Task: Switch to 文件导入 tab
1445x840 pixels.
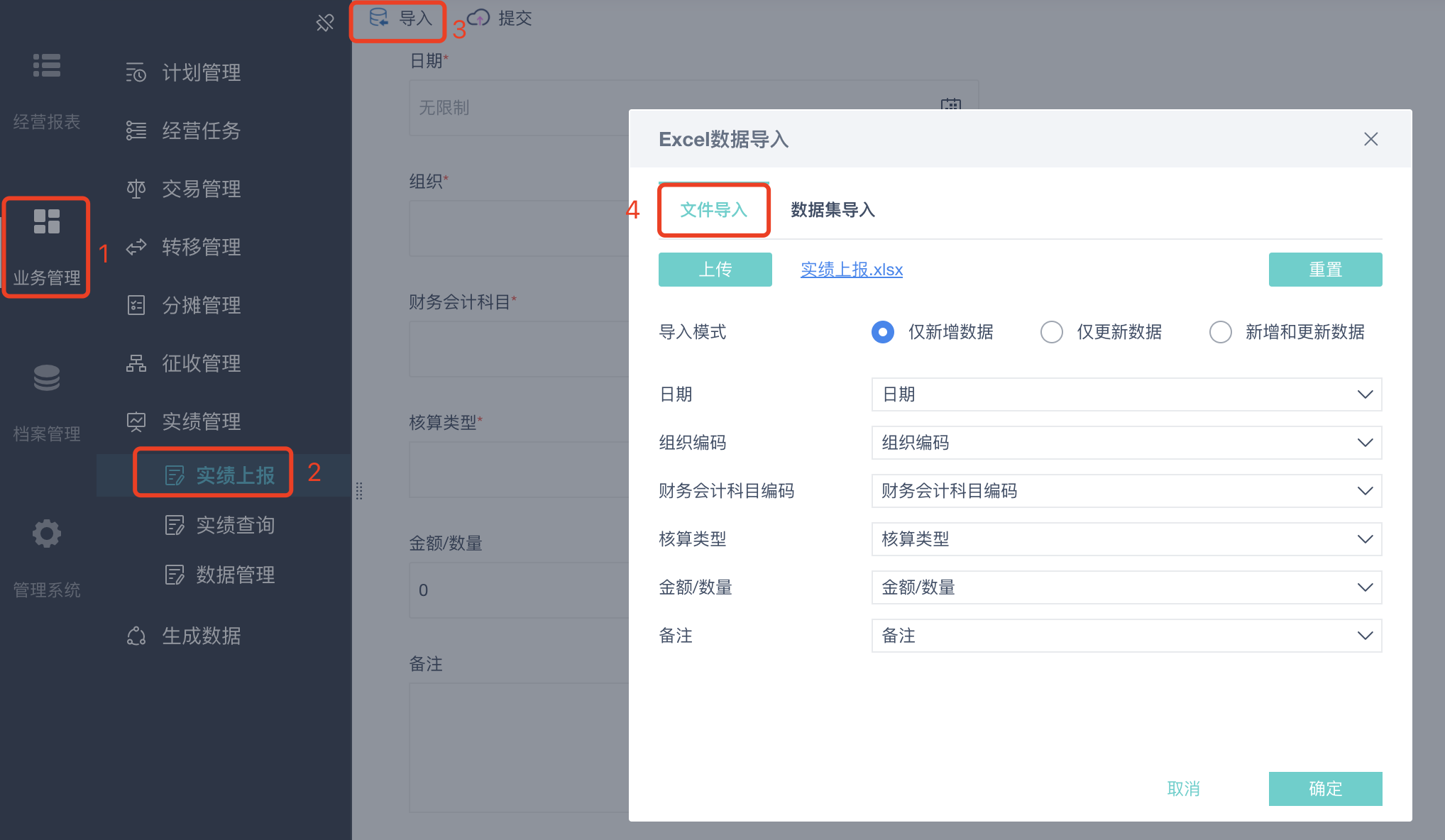Action: tap(713, 210)
